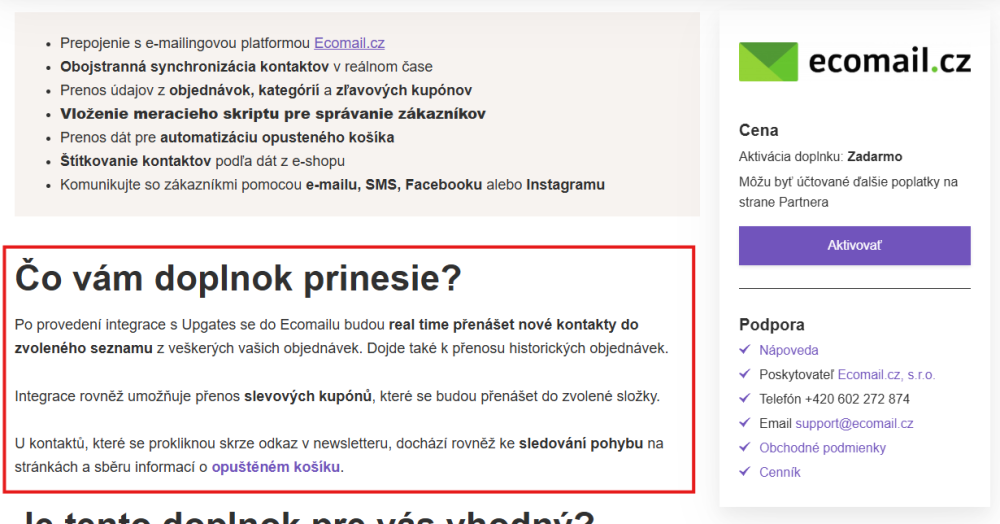
Task: Click the heading Čo vám doplnok prinesie?
Action: coord(238,278)
